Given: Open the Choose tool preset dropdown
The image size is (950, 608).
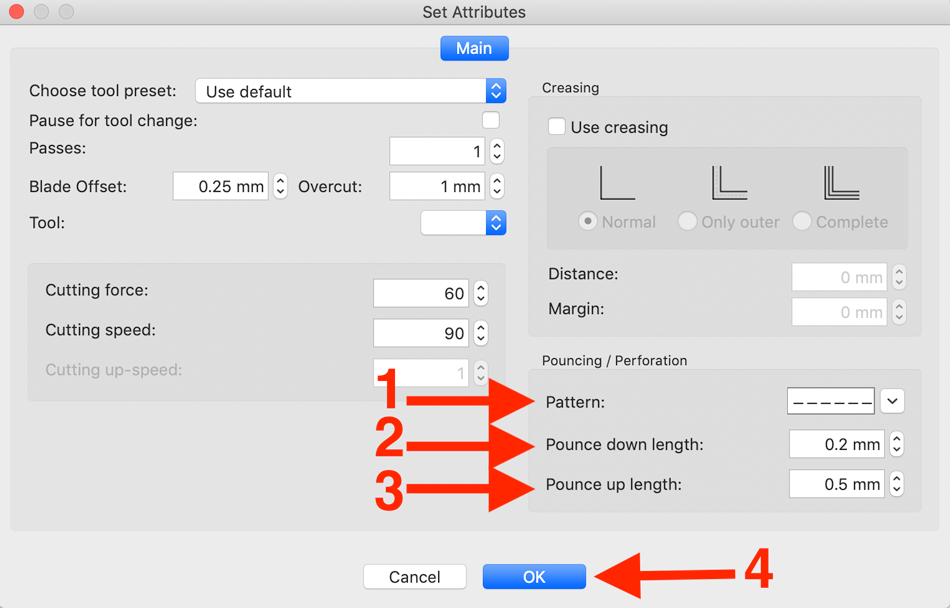Looking at the screenshot, I should click(350, 91).
